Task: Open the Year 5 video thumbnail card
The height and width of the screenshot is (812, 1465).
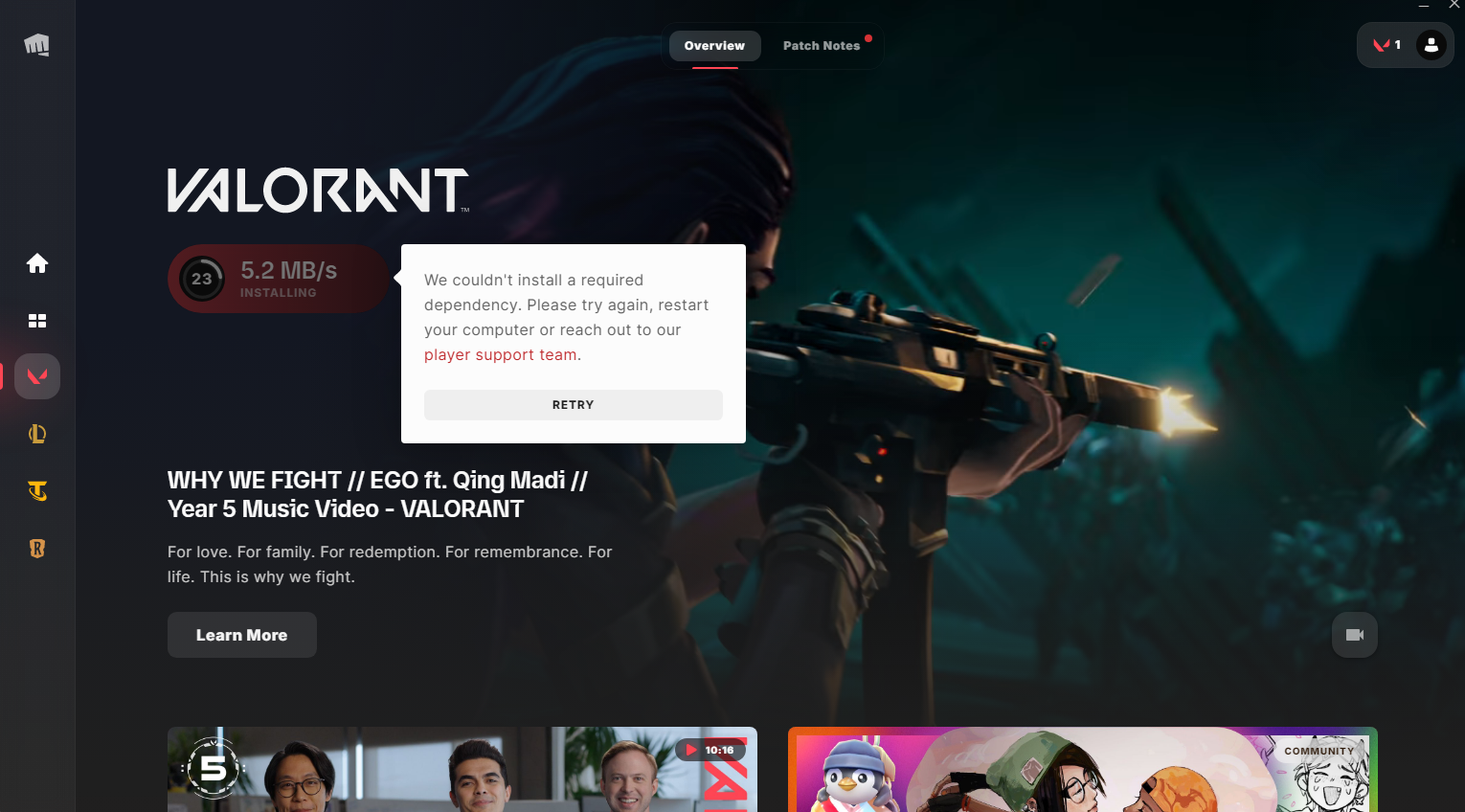Action: point(462,769)
